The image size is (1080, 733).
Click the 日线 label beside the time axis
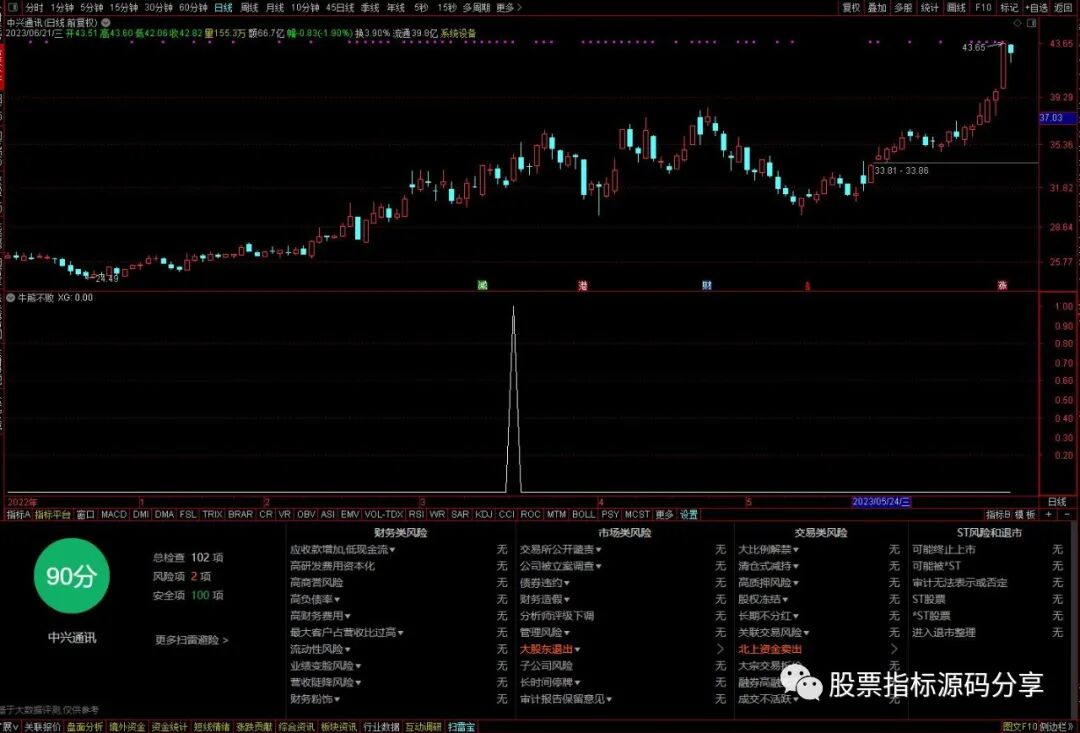[x=1057, y=502]
